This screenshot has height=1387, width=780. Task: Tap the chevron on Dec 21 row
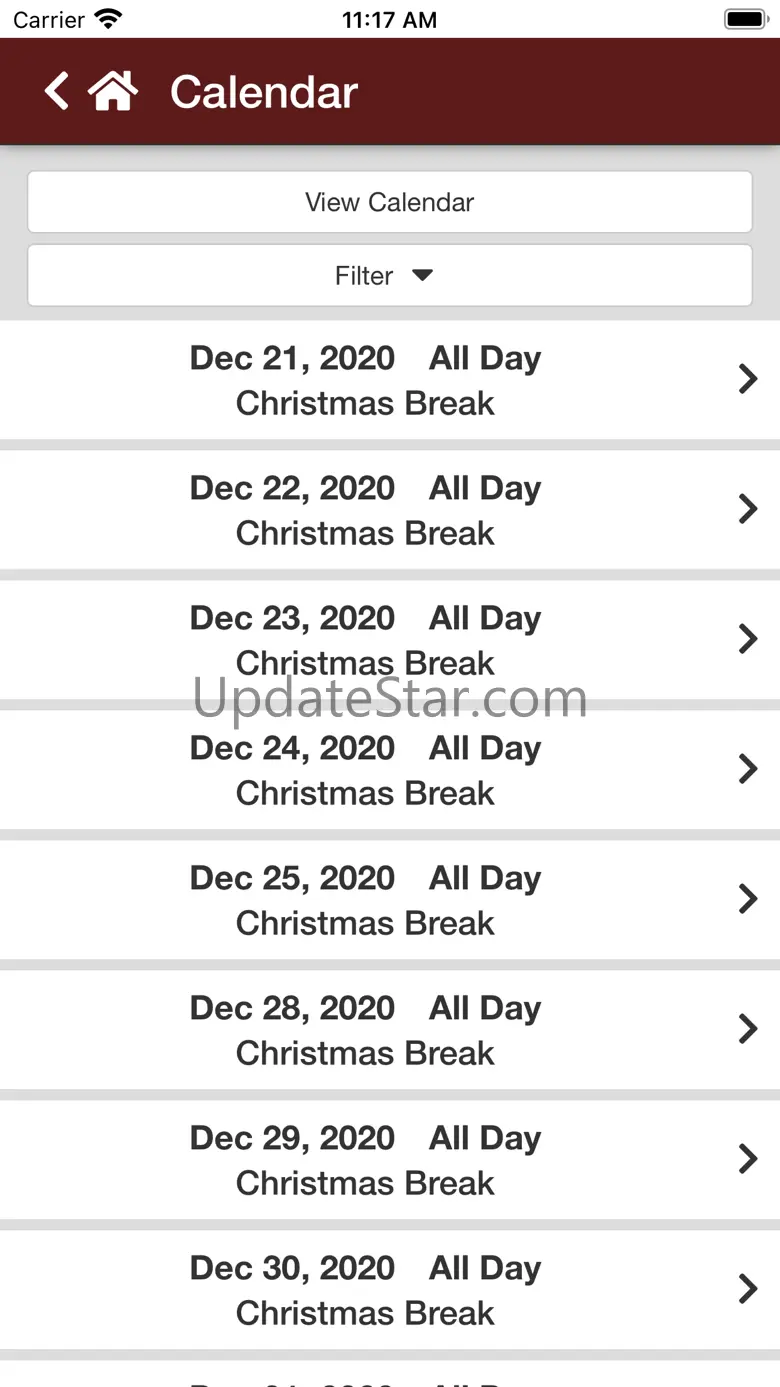747,379
